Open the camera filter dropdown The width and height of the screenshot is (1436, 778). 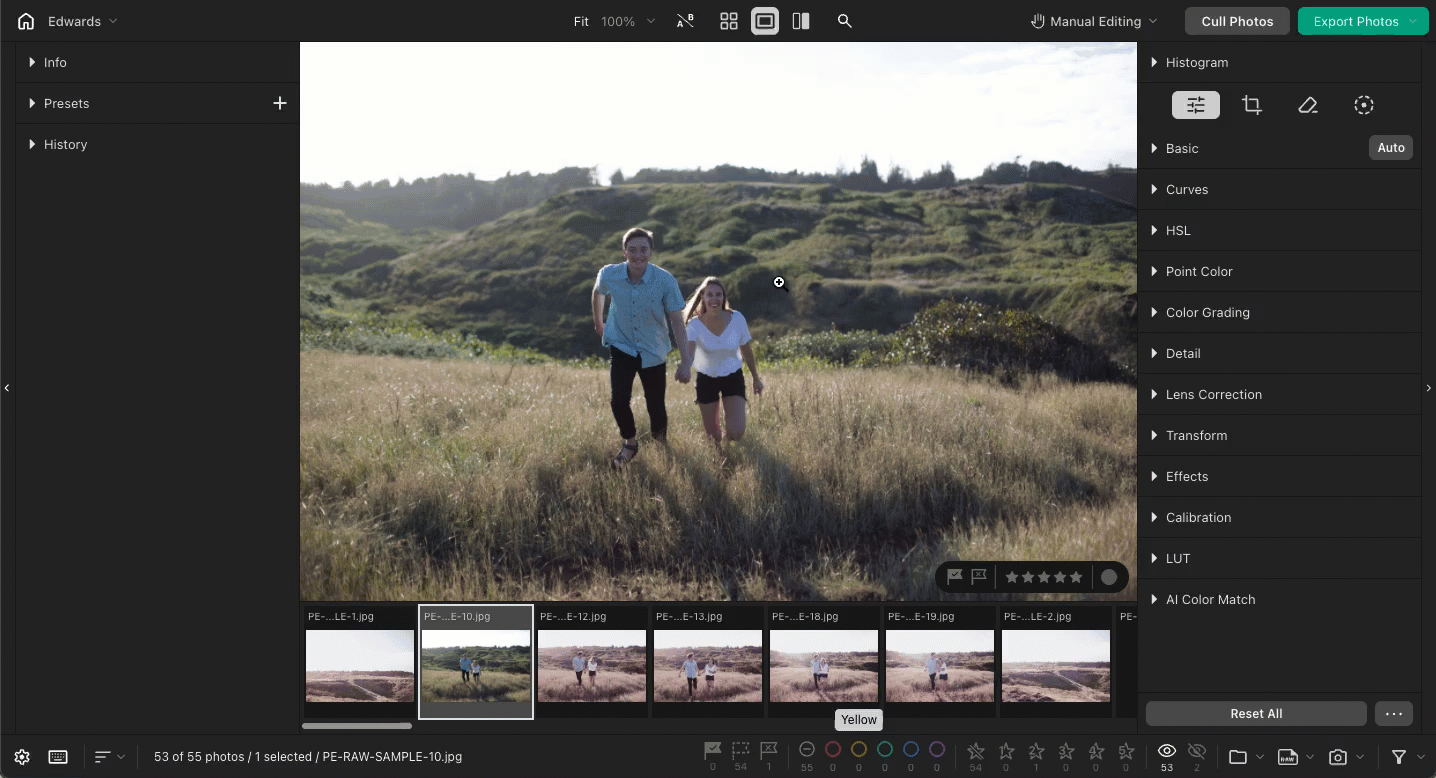tap(1346, 757)
